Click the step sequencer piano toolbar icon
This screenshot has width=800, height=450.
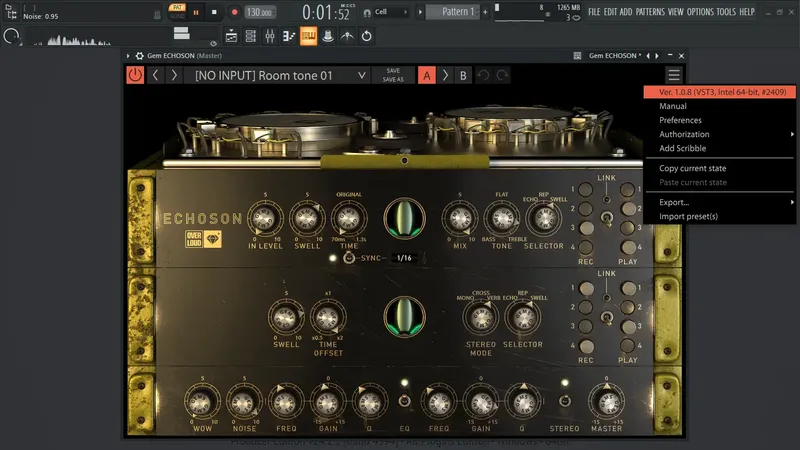pyautogui.click(x=289, y=36)
